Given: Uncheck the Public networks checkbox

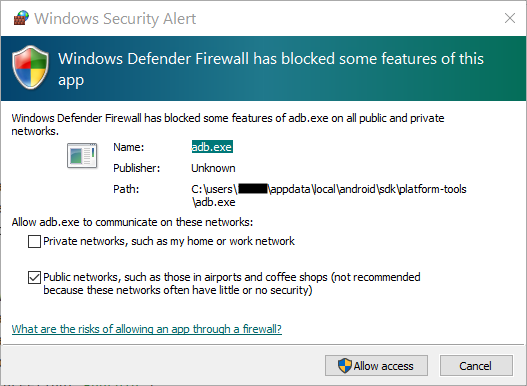Looking at the screenshot, I should pyautogui.click(x=34, y=277).
